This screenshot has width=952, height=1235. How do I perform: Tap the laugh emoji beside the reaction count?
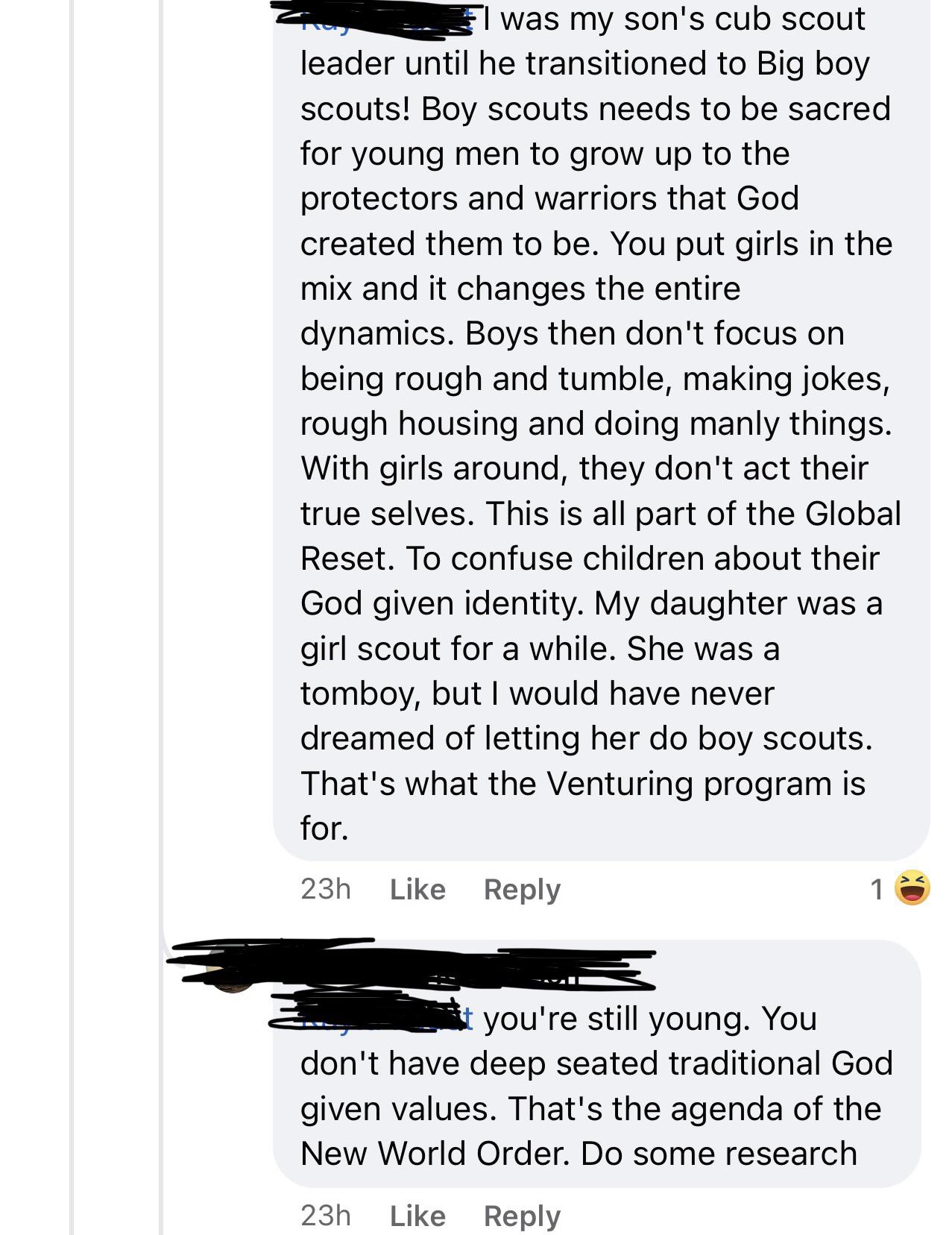[912, 888]
